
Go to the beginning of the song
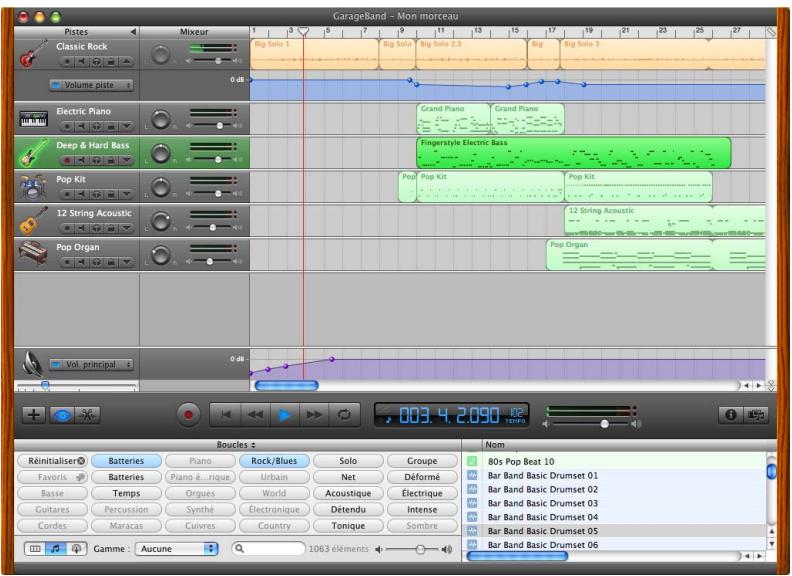[225, 415]
